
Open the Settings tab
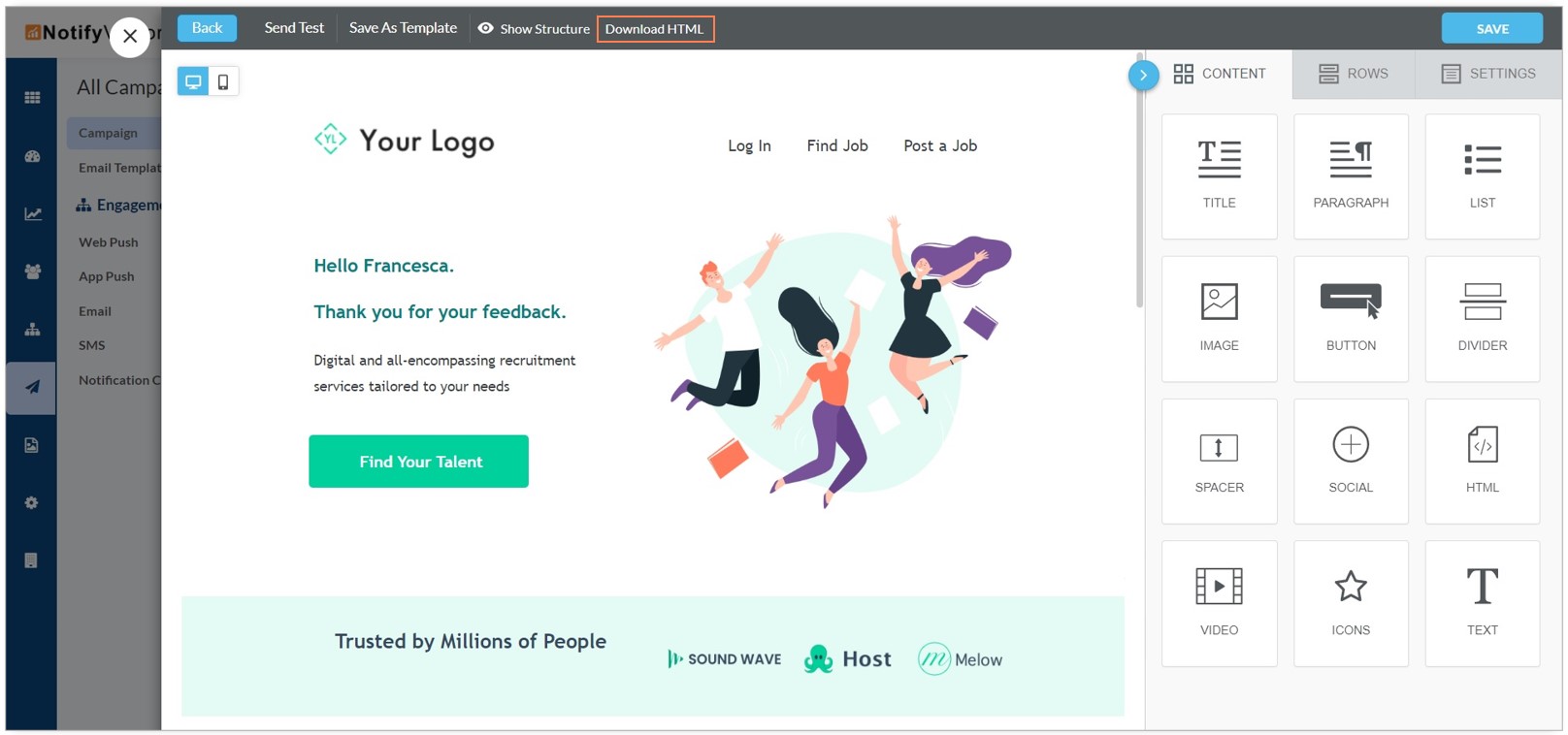[x=1488, y=74]
